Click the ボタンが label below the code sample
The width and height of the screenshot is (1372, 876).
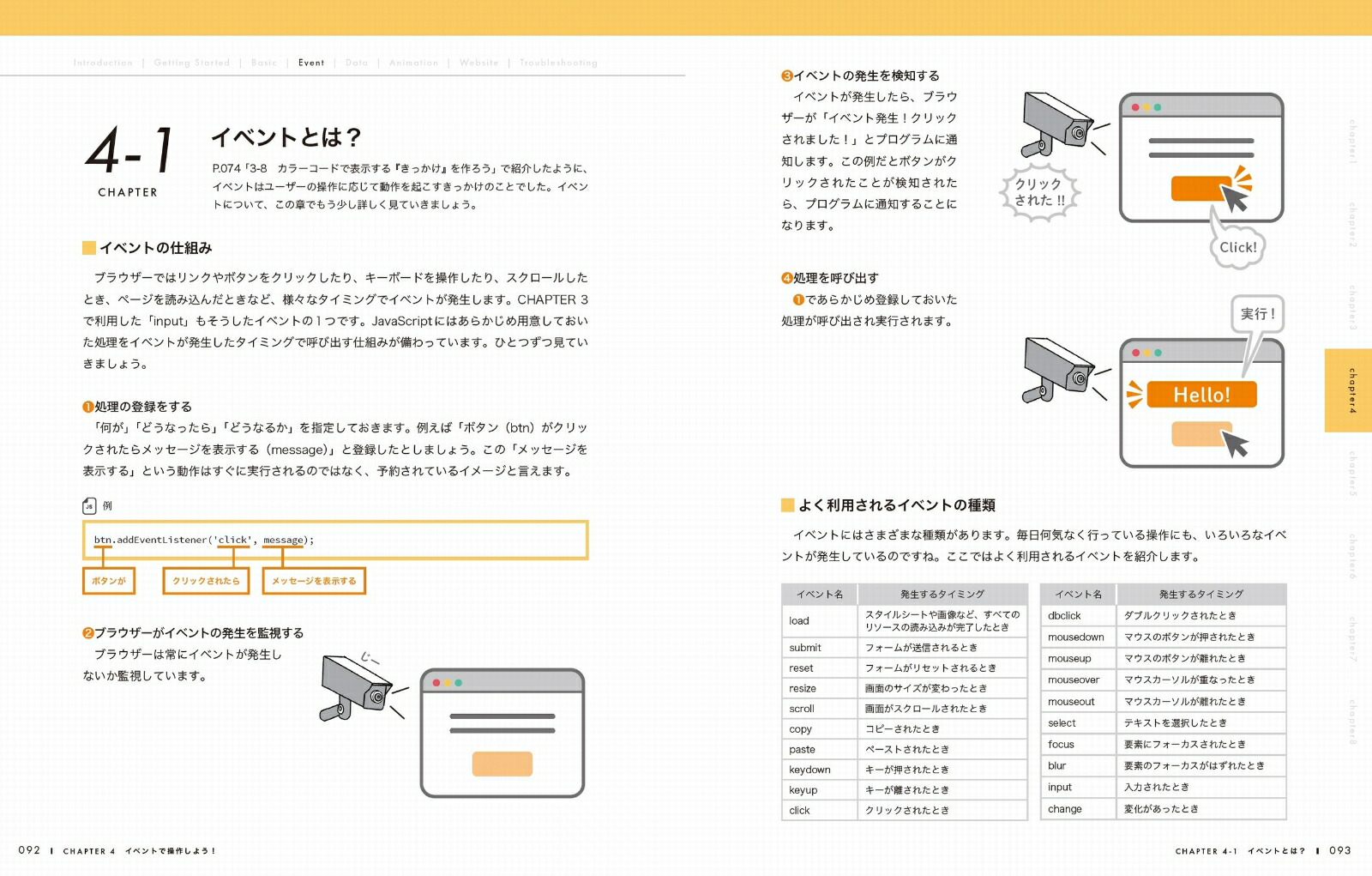tap(108, 581)
